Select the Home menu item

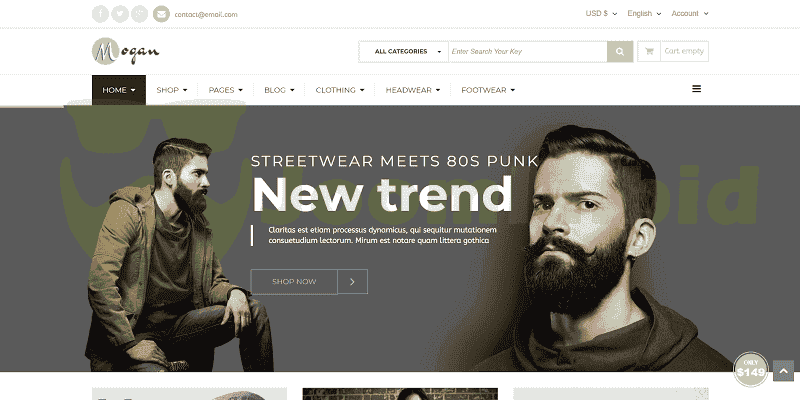[x=119, y=90]
